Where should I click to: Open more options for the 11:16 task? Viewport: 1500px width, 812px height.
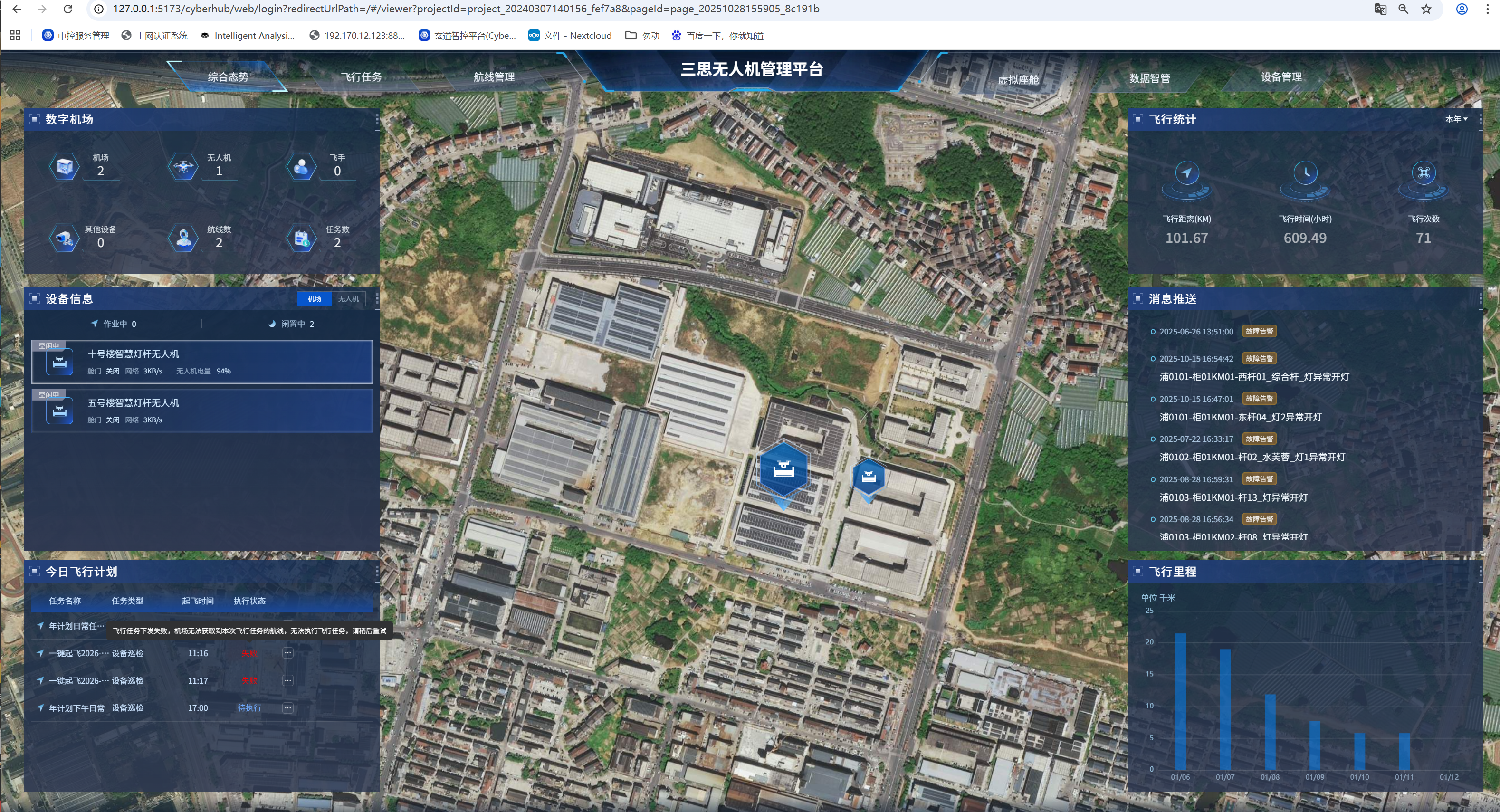click(x=287, y=653)
